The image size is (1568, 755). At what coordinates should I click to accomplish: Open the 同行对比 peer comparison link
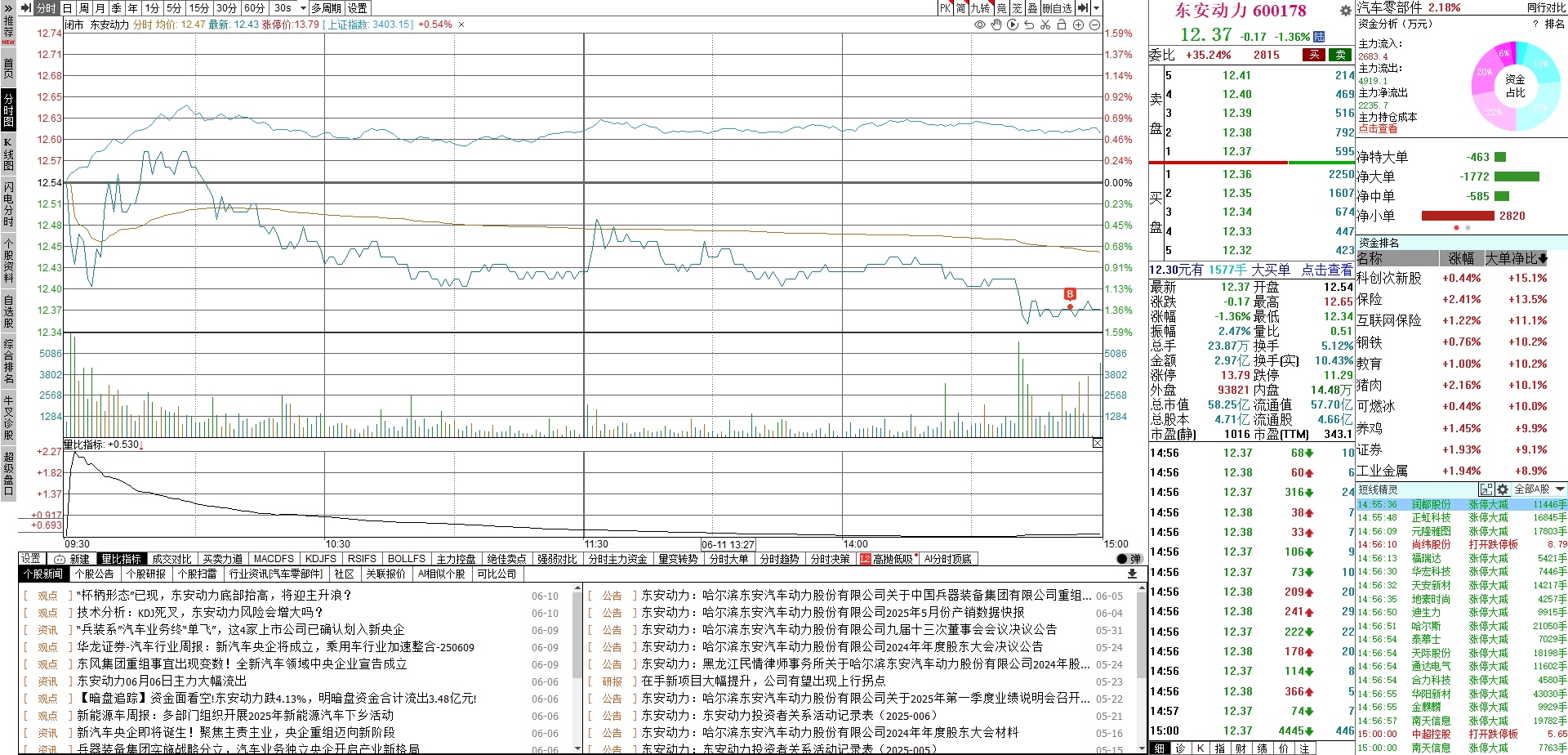[x=1547, y=7]
